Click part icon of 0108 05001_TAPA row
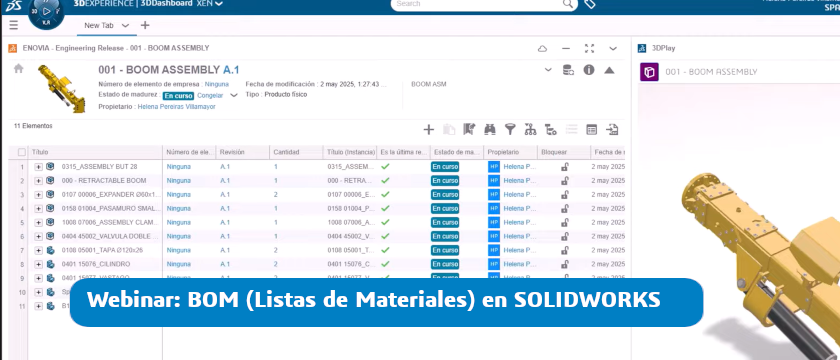 tap(50, 250)
